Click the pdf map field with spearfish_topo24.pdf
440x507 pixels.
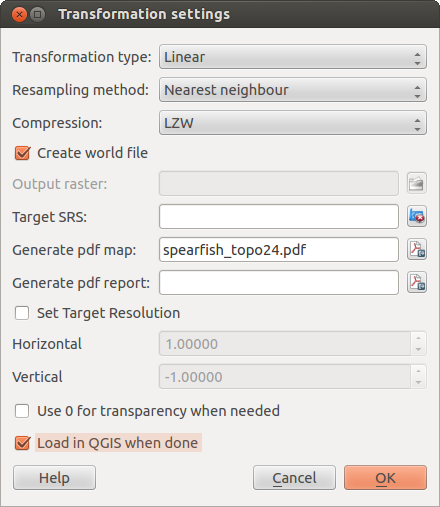pos(279,249)
